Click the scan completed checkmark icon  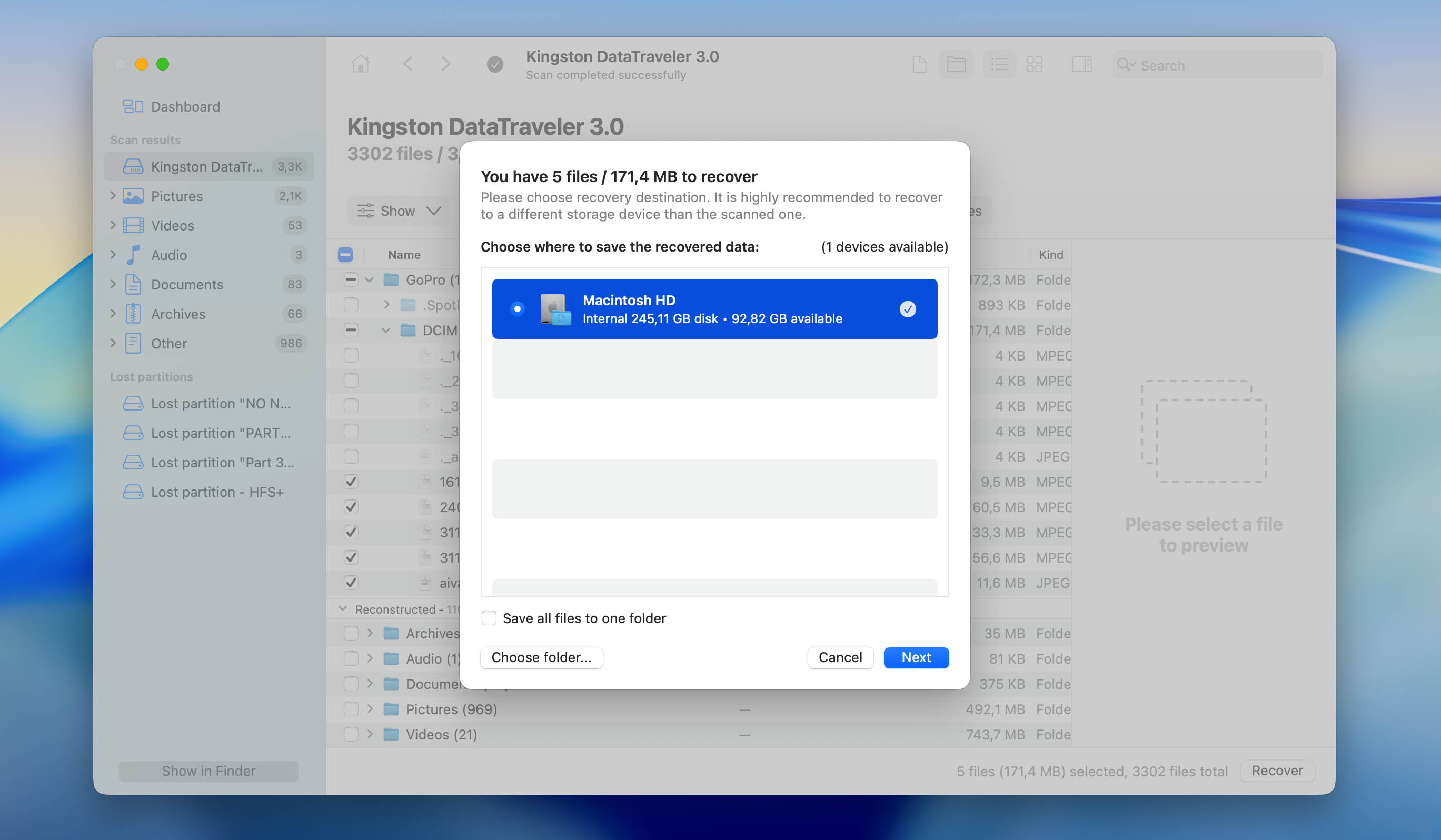495,65
